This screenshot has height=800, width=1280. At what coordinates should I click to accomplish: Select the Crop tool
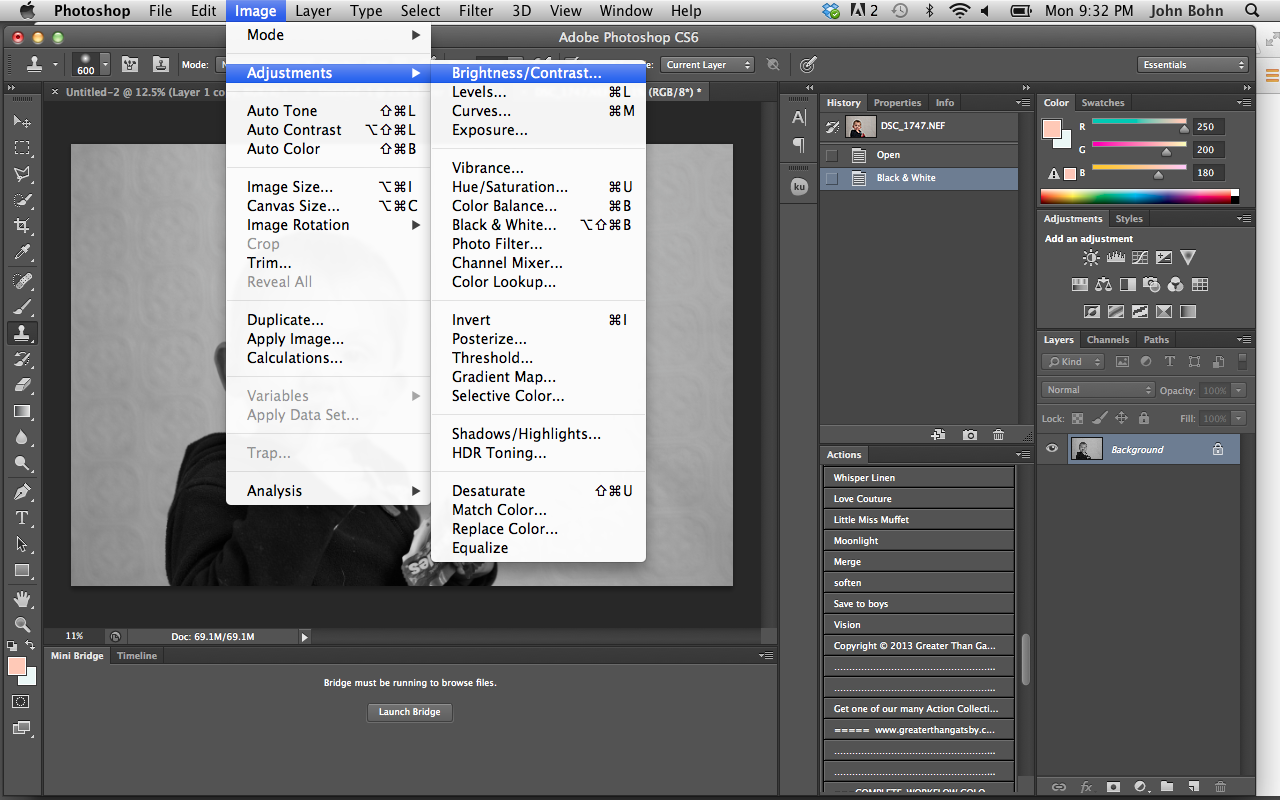point(22,225)
